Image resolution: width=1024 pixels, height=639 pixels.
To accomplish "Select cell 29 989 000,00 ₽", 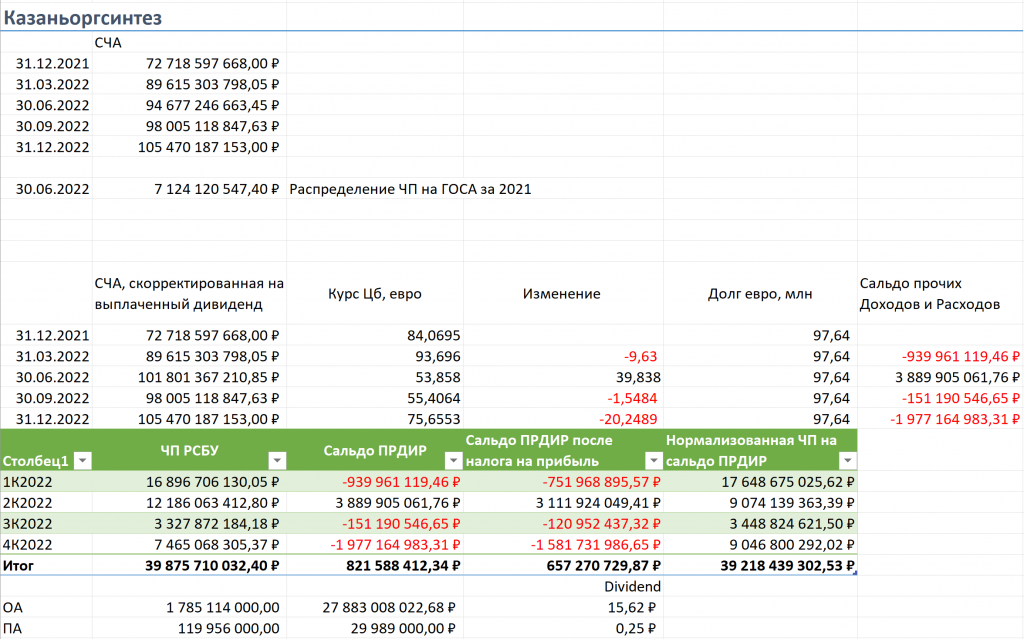I will tap(404, 628).
